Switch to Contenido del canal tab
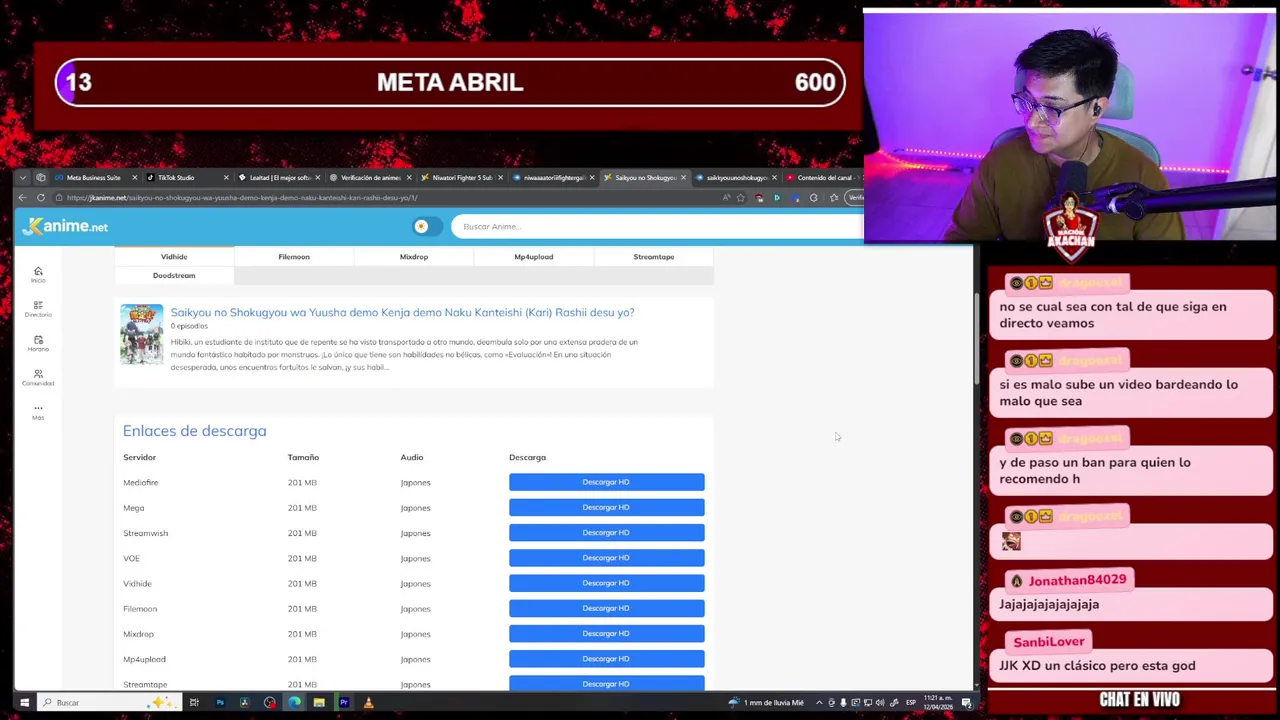 (822, 177)
